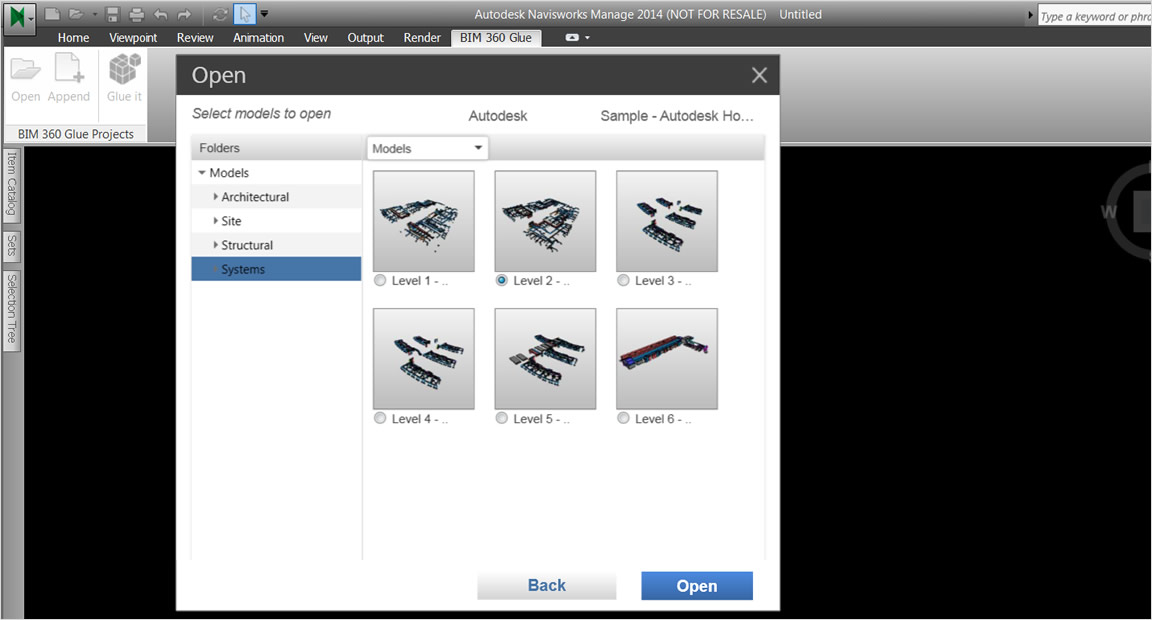Select the Structural folder row
This screenshot has width=1152, height=620.
(276, 245)
